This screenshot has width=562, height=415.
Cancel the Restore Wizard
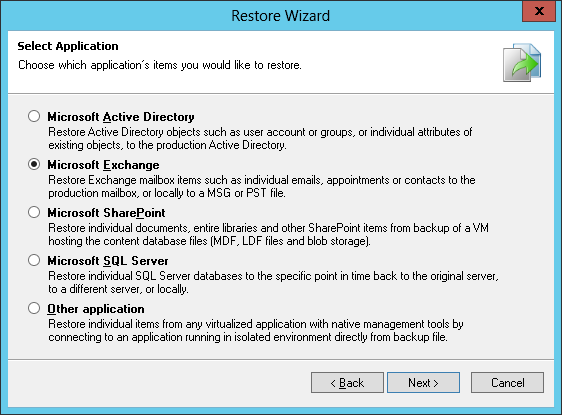coord(507,382)
